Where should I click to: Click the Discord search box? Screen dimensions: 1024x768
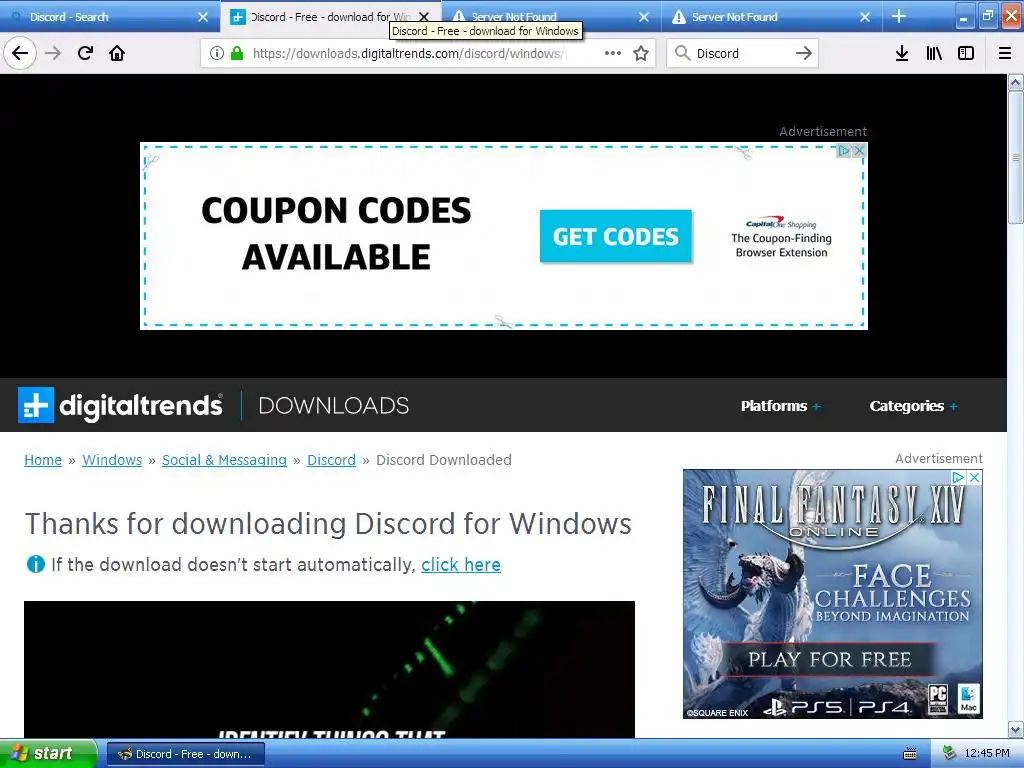coord(741,53)
